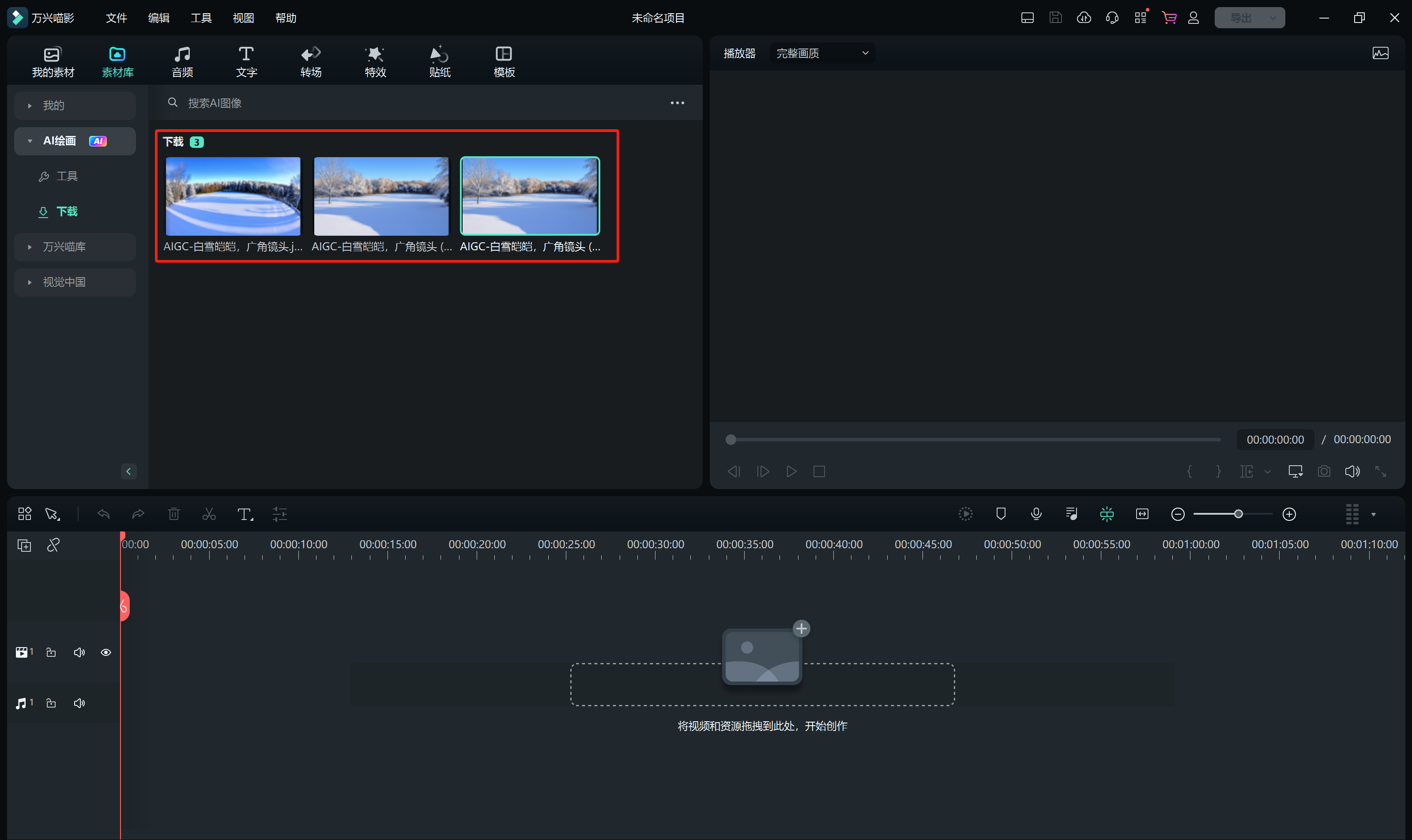Collapse the AI绘画 section
This screenshot has height=840, width=1412.
30,141
